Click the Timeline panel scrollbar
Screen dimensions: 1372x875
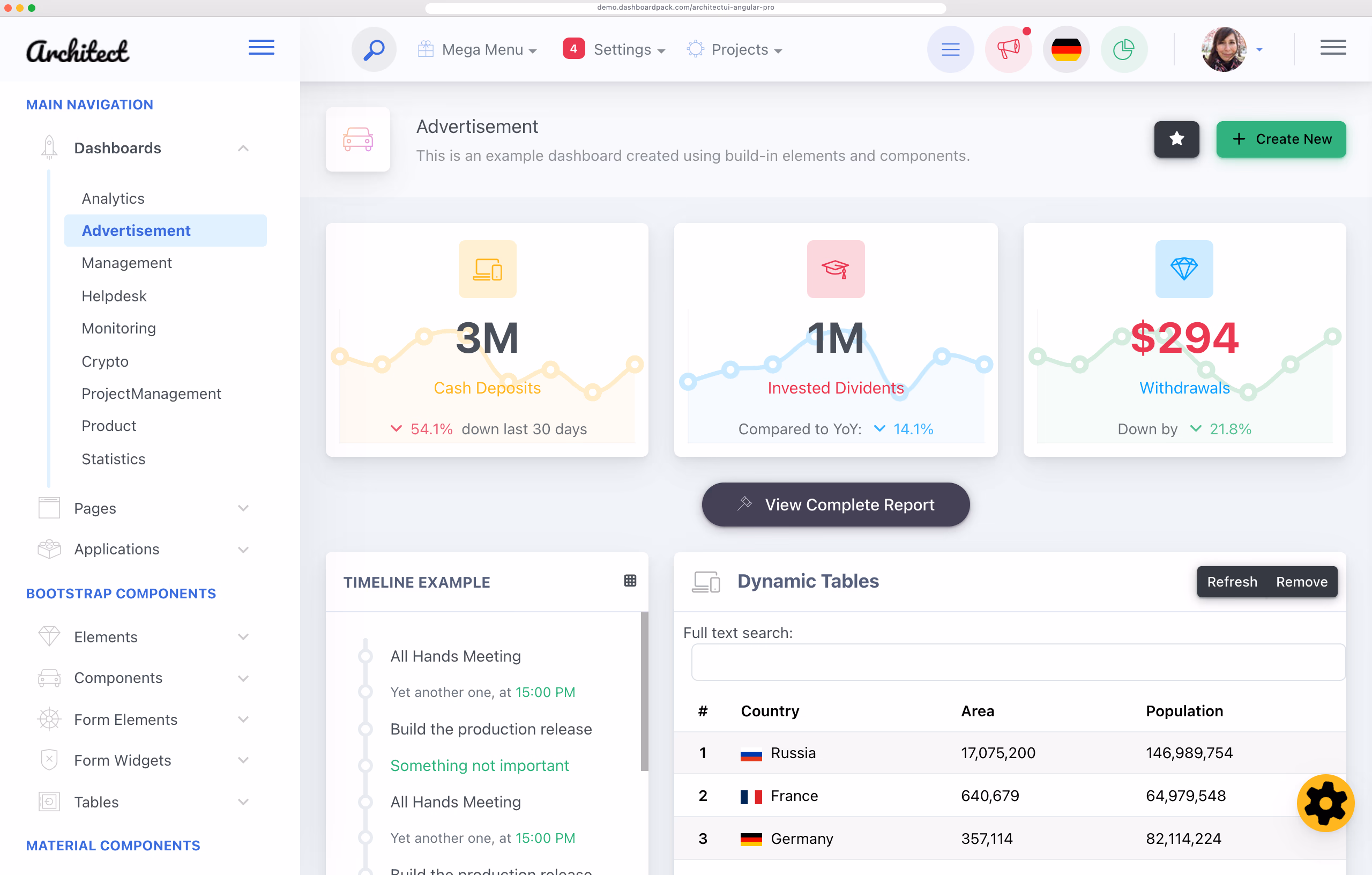644,692
